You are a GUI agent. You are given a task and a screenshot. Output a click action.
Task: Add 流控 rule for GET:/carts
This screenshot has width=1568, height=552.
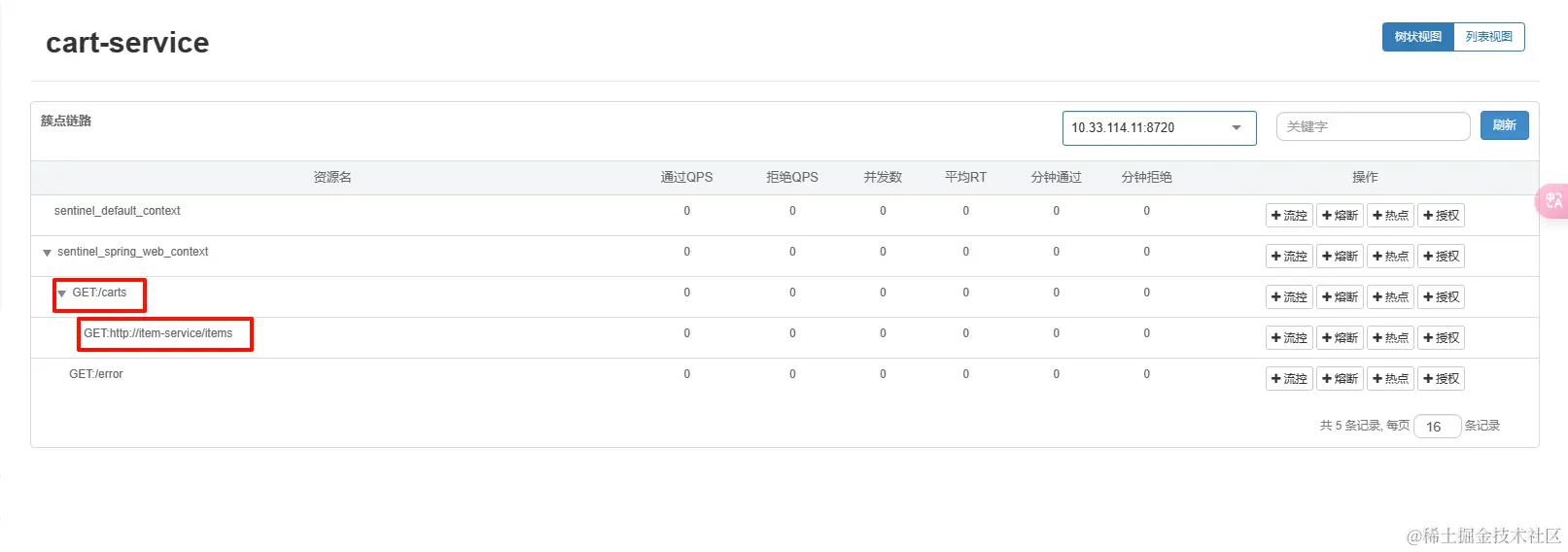pyautogui.click(x=1289, y=297)
